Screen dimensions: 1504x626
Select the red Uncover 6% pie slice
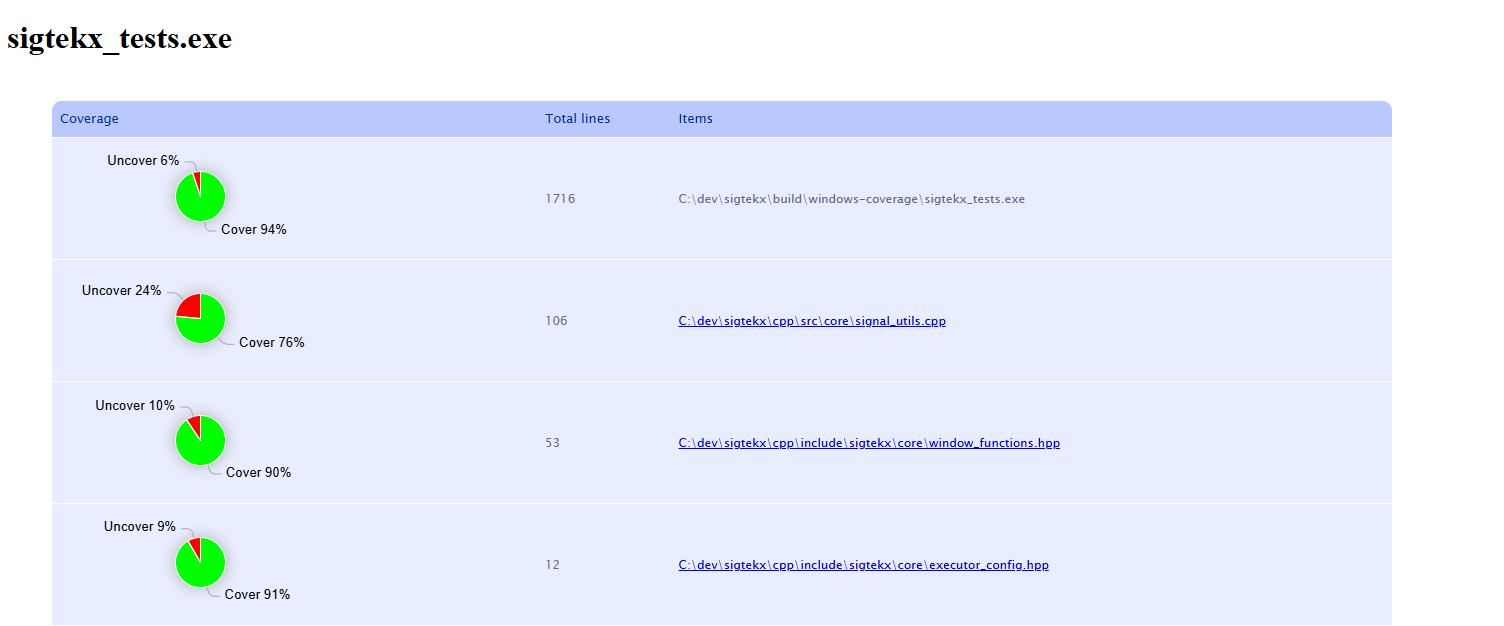click(x=197, y=178)
